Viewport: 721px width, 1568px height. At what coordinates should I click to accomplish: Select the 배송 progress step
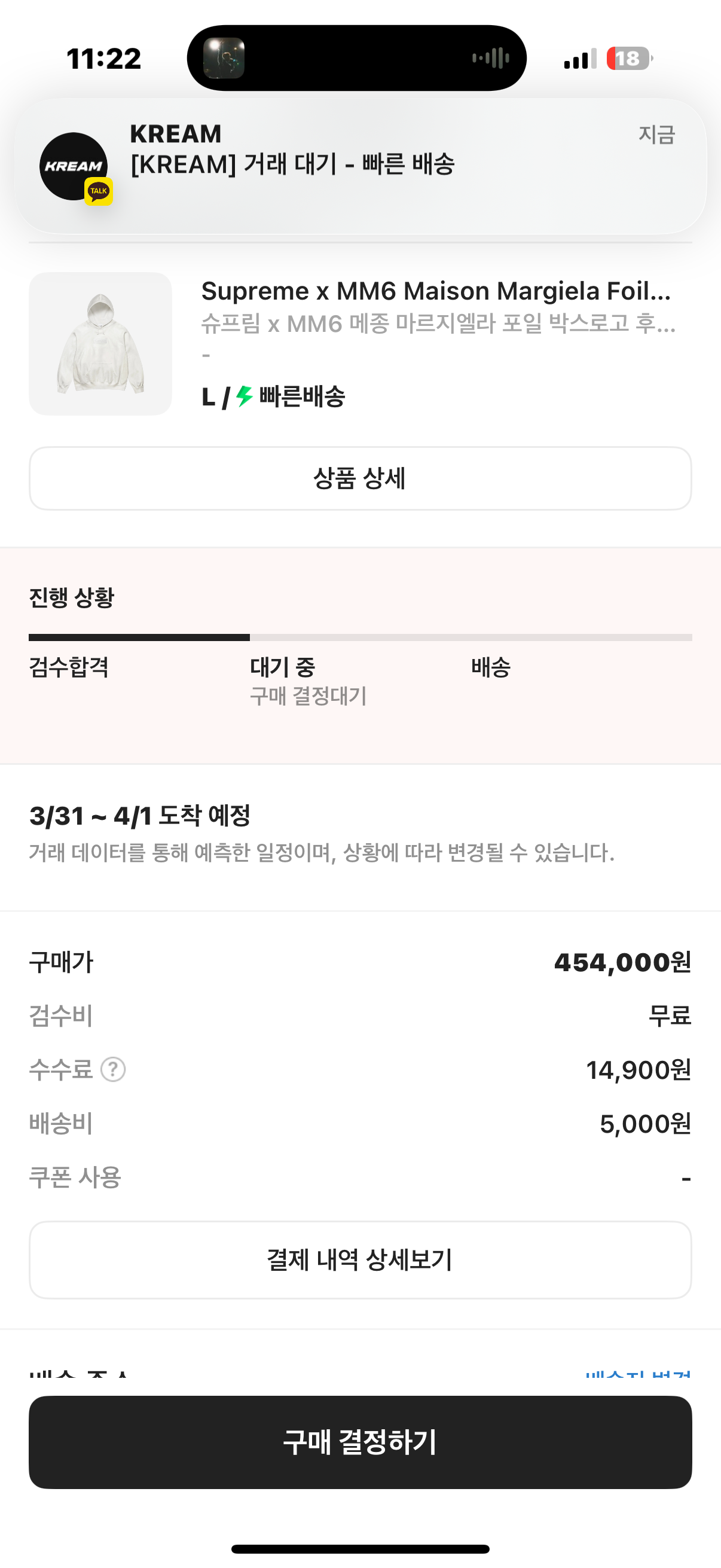[x=490, y=667]
